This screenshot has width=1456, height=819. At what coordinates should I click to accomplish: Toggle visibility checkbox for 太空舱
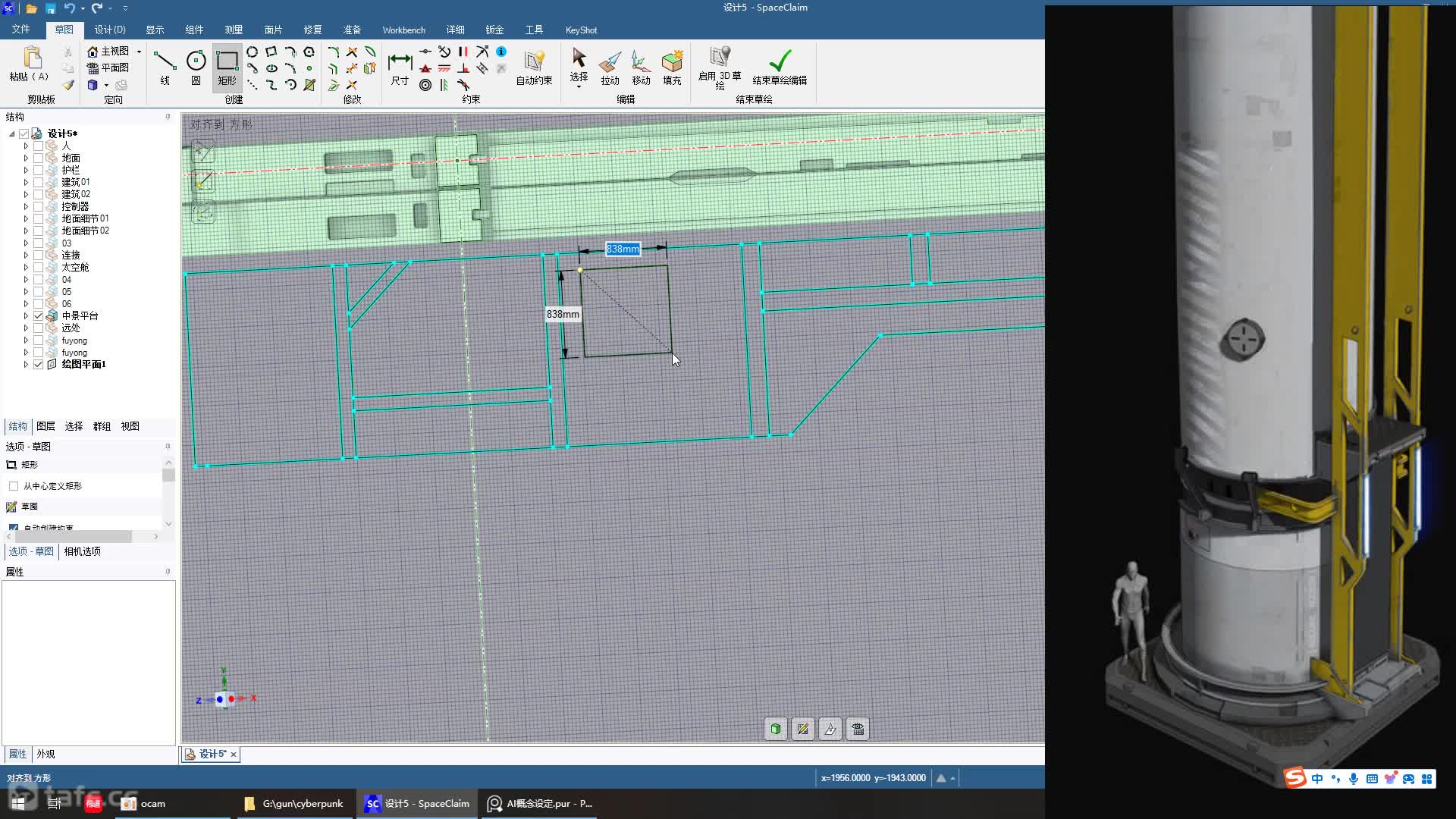click(38, 267)
